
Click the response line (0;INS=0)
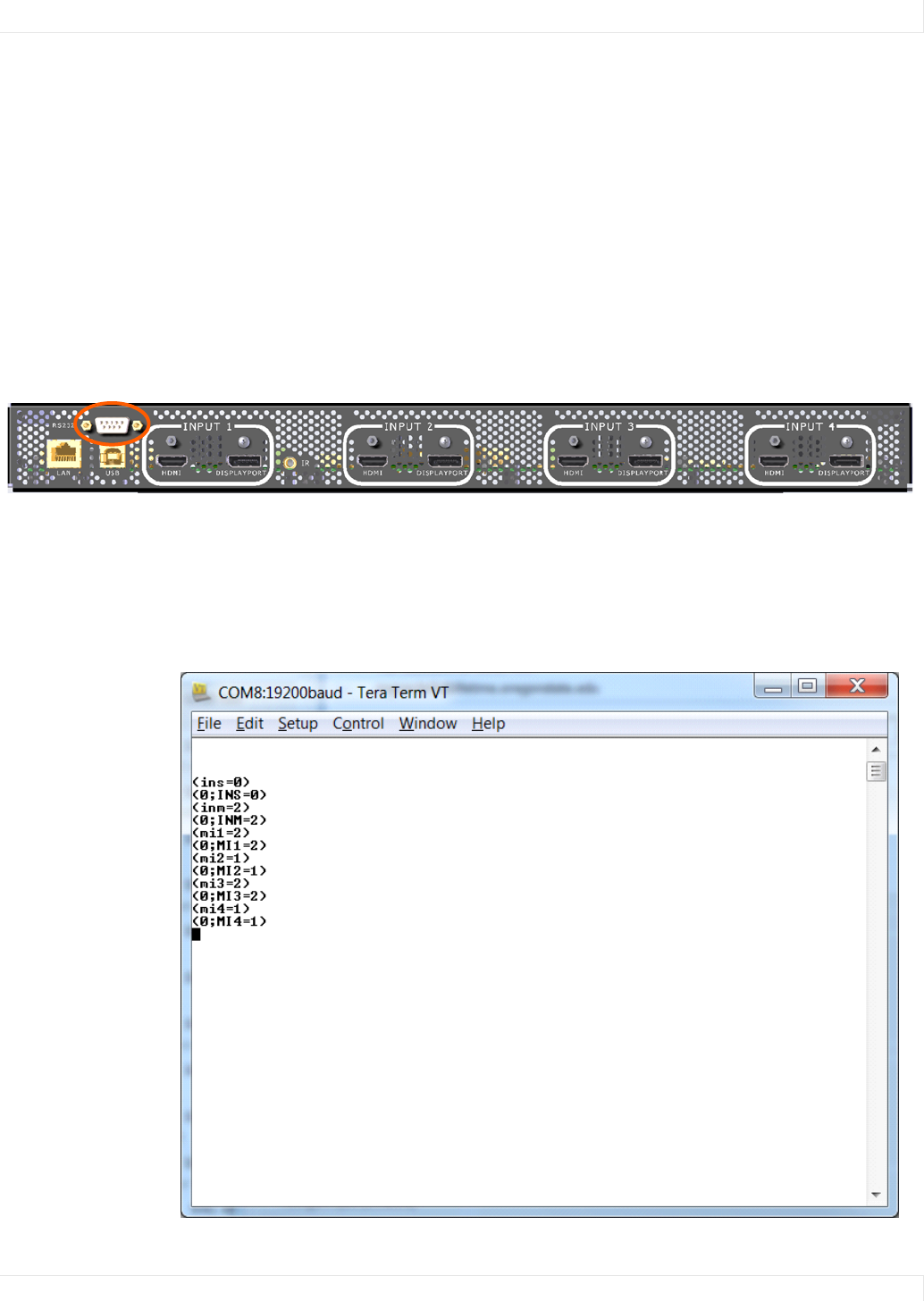230,795
